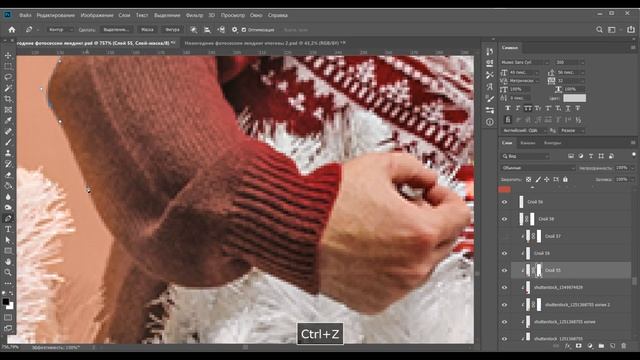
Task: Delete layer with trash icon
Action: (624, 346)
